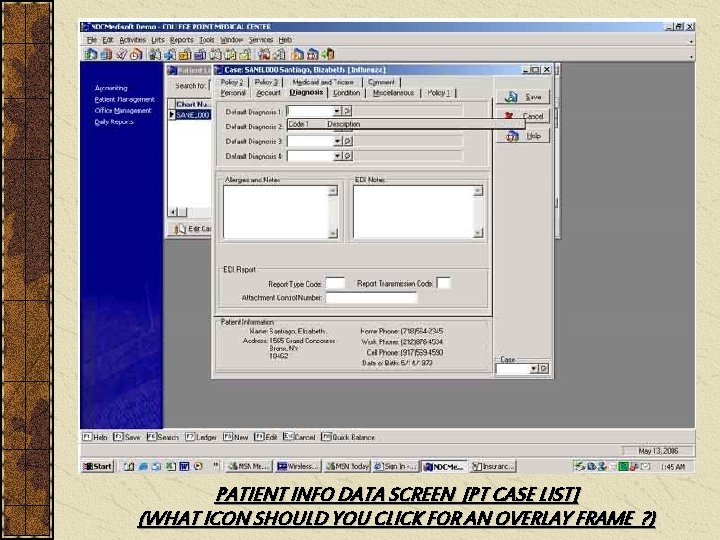720x540 pixels.
Task: Click the Search shortcut in the bottom bar
Action: [x=163, y=437]
